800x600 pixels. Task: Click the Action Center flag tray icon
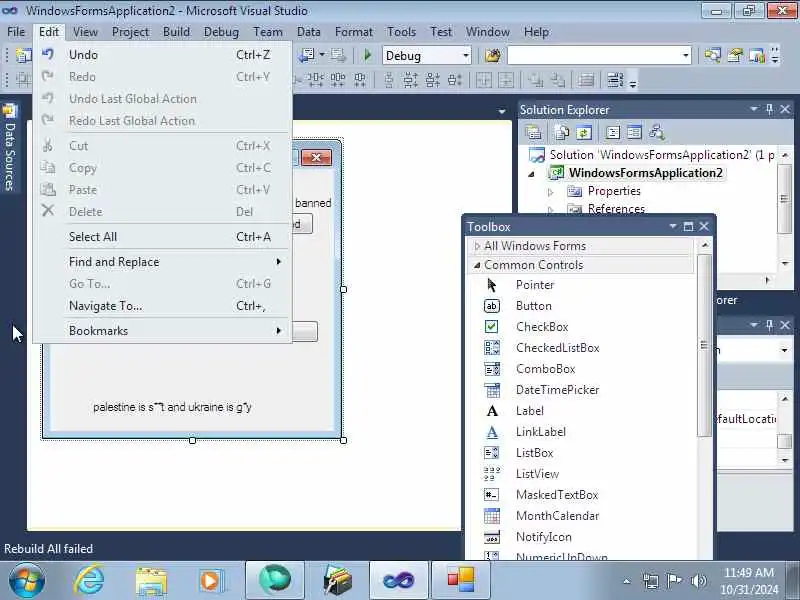pyautogui.click(x=674, y=581)
